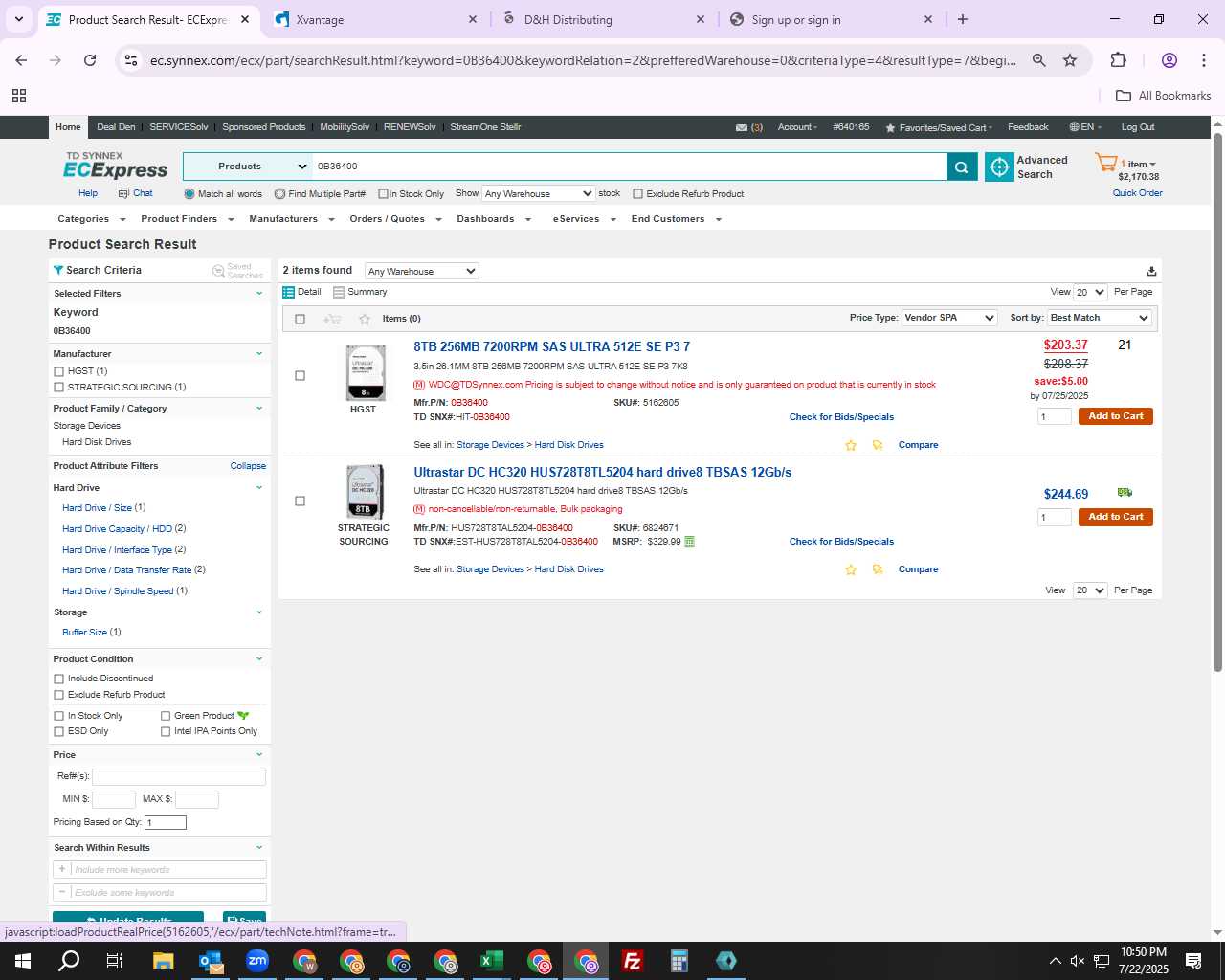Click the keyword search input field
The width and height of the screenshot is (1225, 980).
629,167
